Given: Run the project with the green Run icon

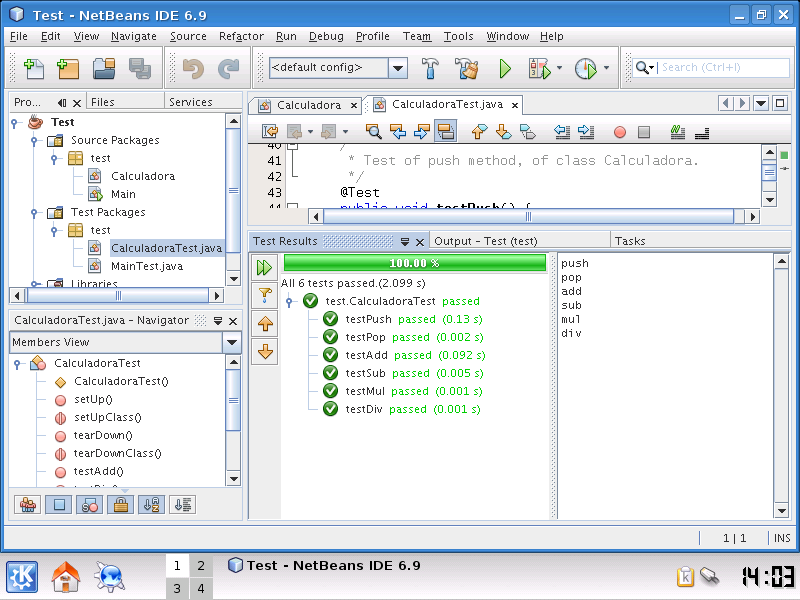Looking at the screenshot, I should pos(505,69).
